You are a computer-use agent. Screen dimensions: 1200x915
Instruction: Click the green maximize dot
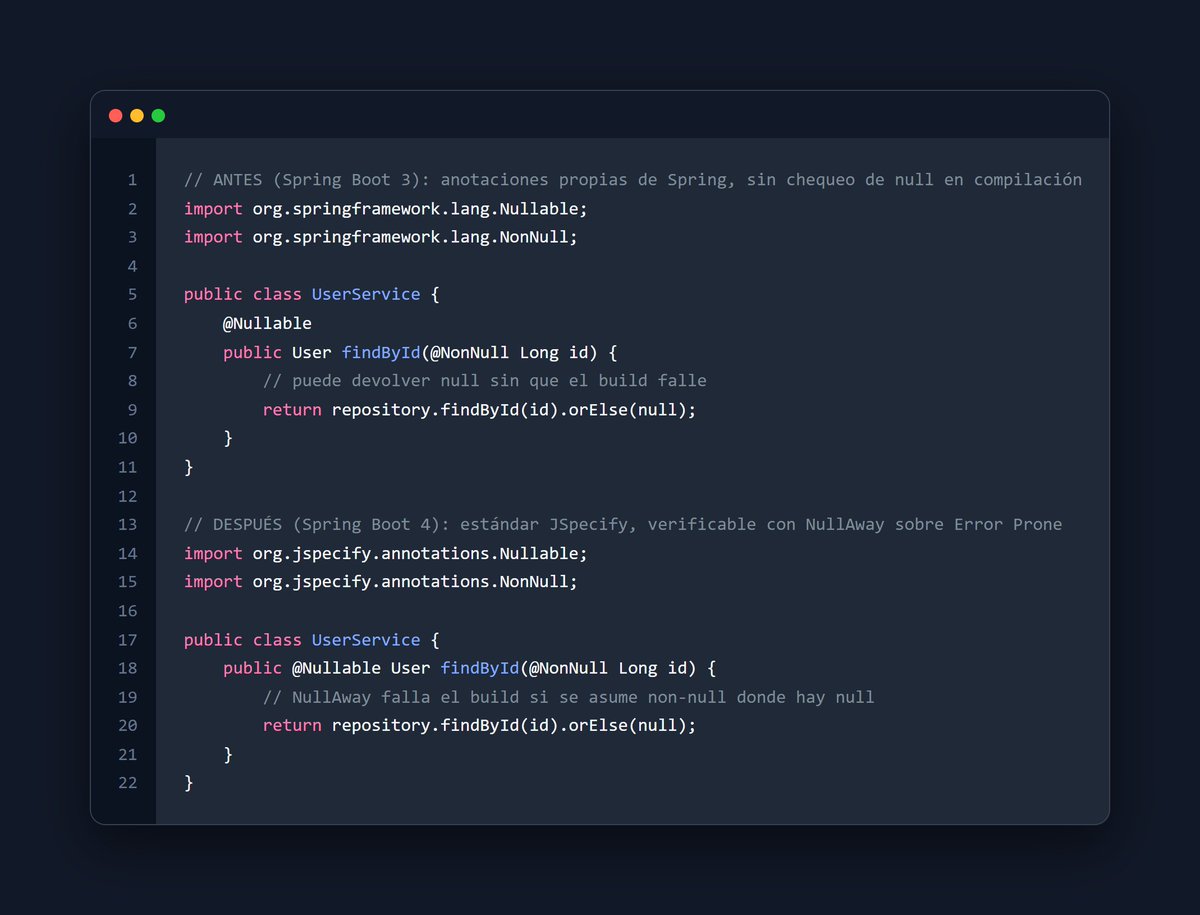(x=158, y=116)
